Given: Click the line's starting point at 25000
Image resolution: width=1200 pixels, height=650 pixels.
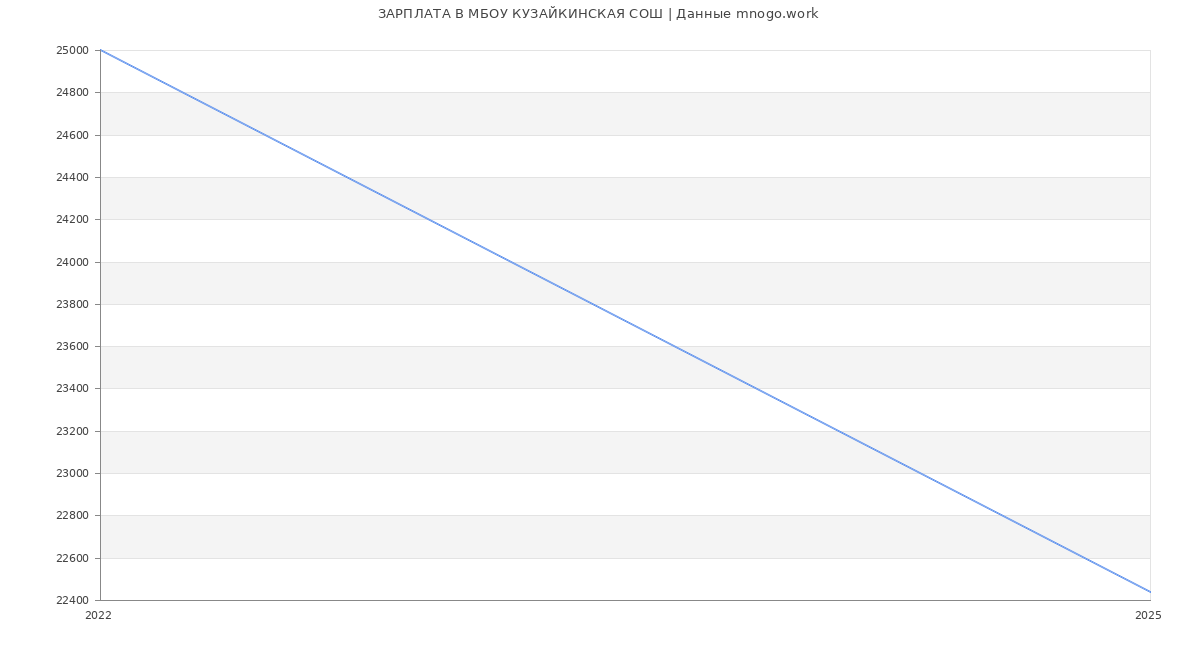Looking at the screenshot, I should tap(101, 50).
